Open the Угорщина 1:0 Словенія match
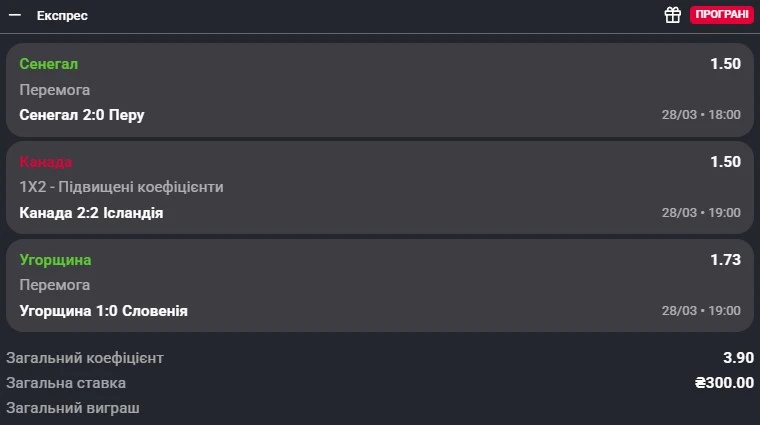The image size is (760, 425). (x=103, y=311)
